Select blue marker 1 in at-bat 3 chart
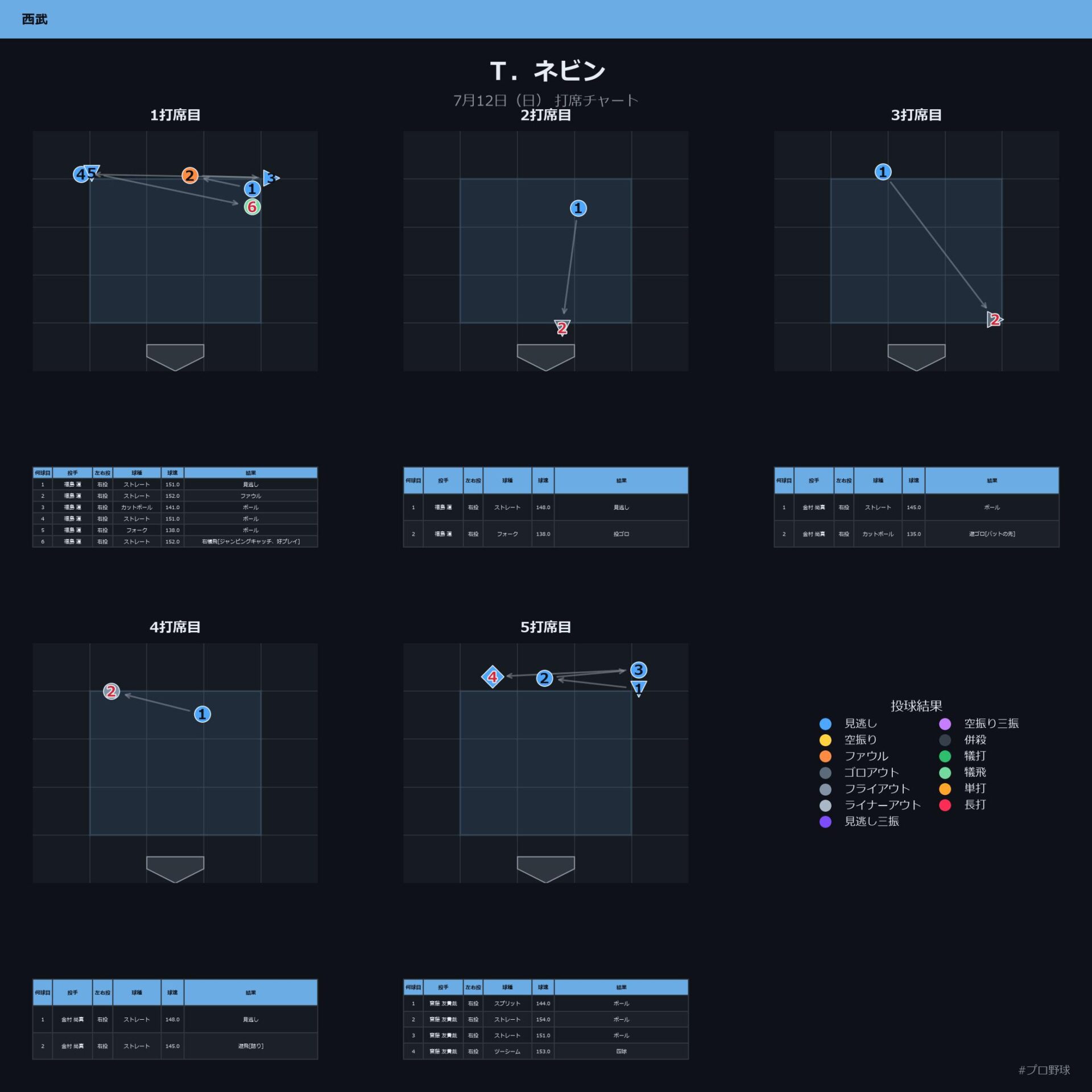The height and width of the screenshot is (1092, 1092). [883, 172]
